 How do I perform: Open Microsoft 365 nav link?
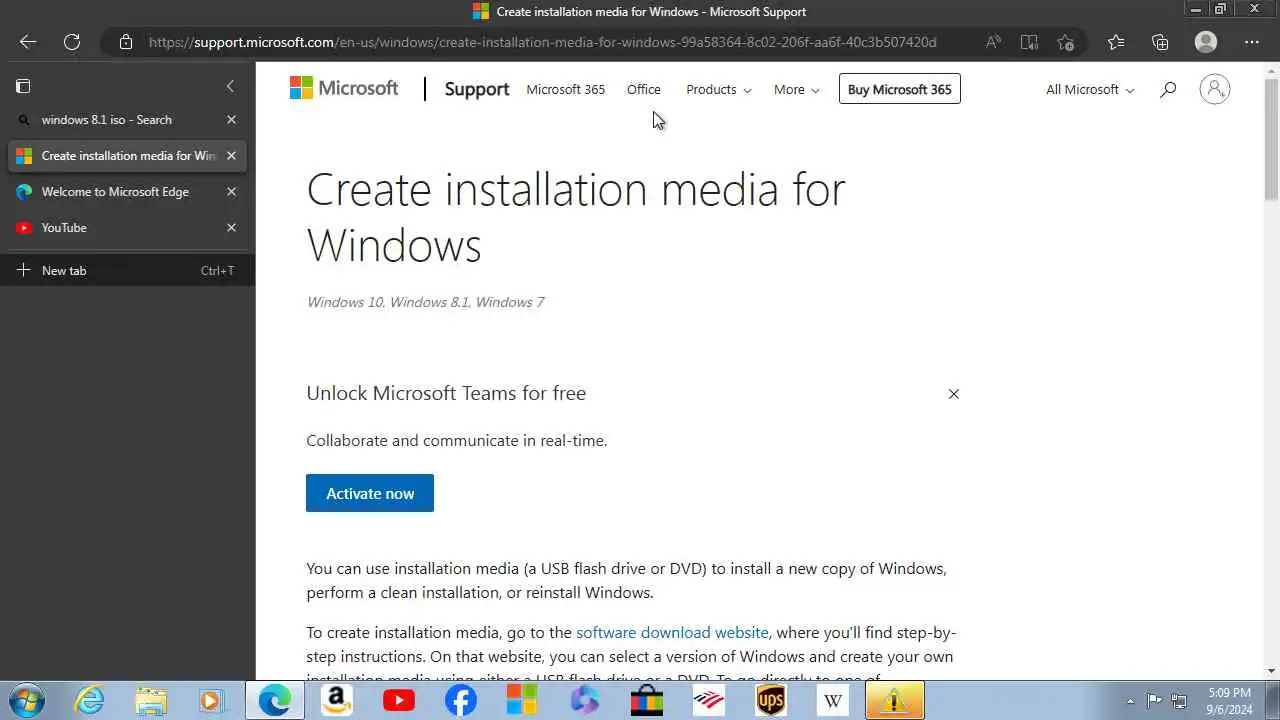point(565,89)
